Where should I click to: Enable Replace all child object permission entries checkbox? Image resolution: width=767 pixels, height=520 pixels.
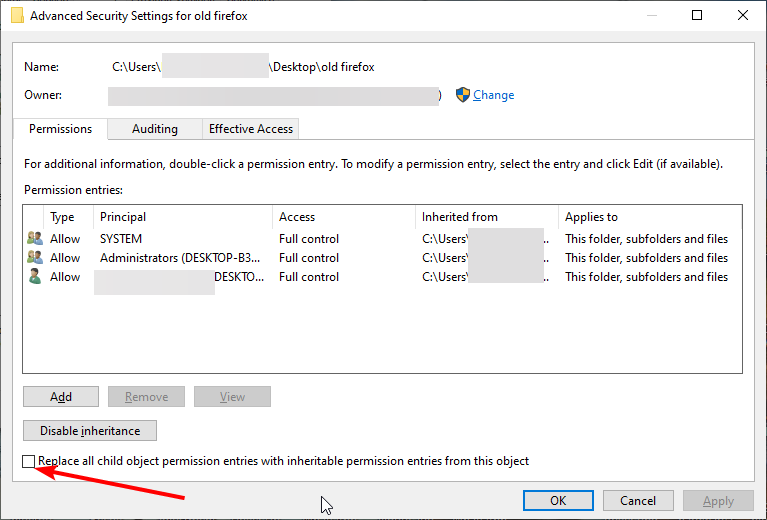point(28,461)
